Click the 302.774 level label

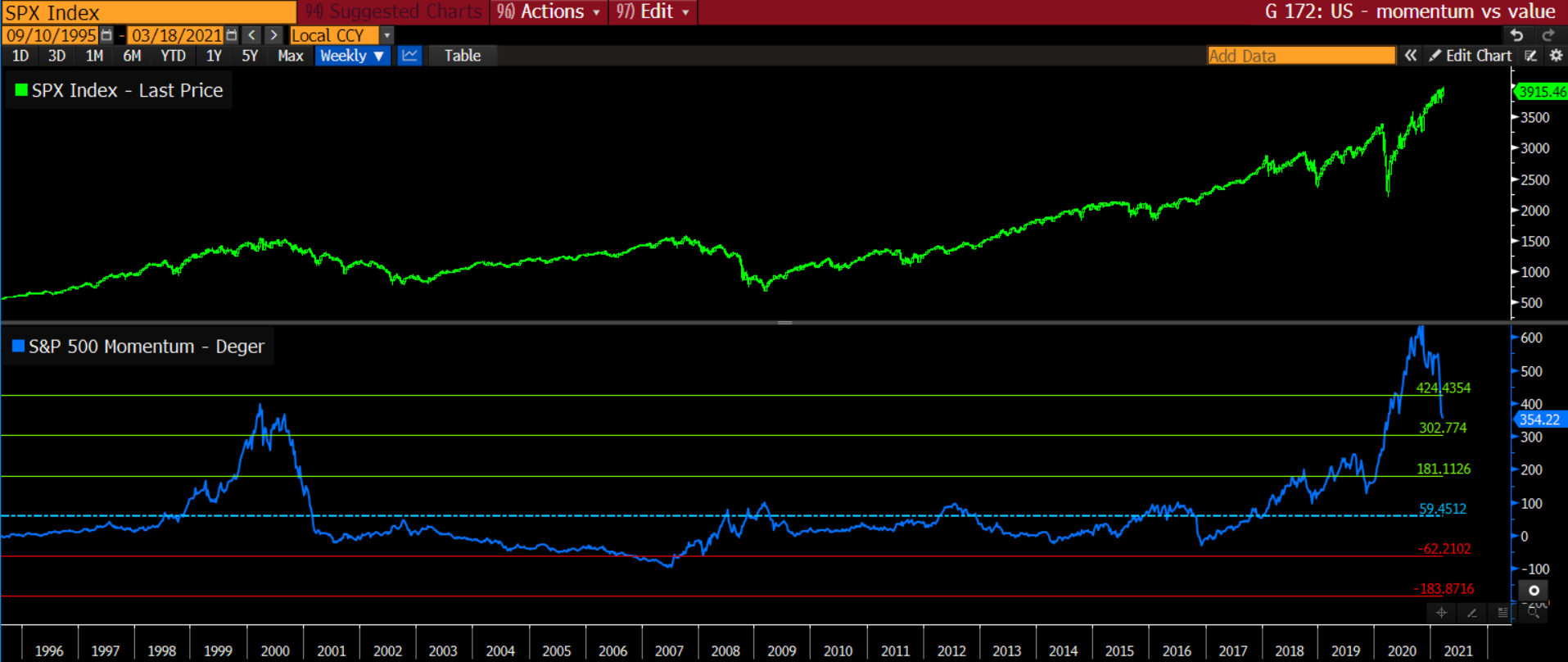pyautogui.click(x=1443, y=428)
